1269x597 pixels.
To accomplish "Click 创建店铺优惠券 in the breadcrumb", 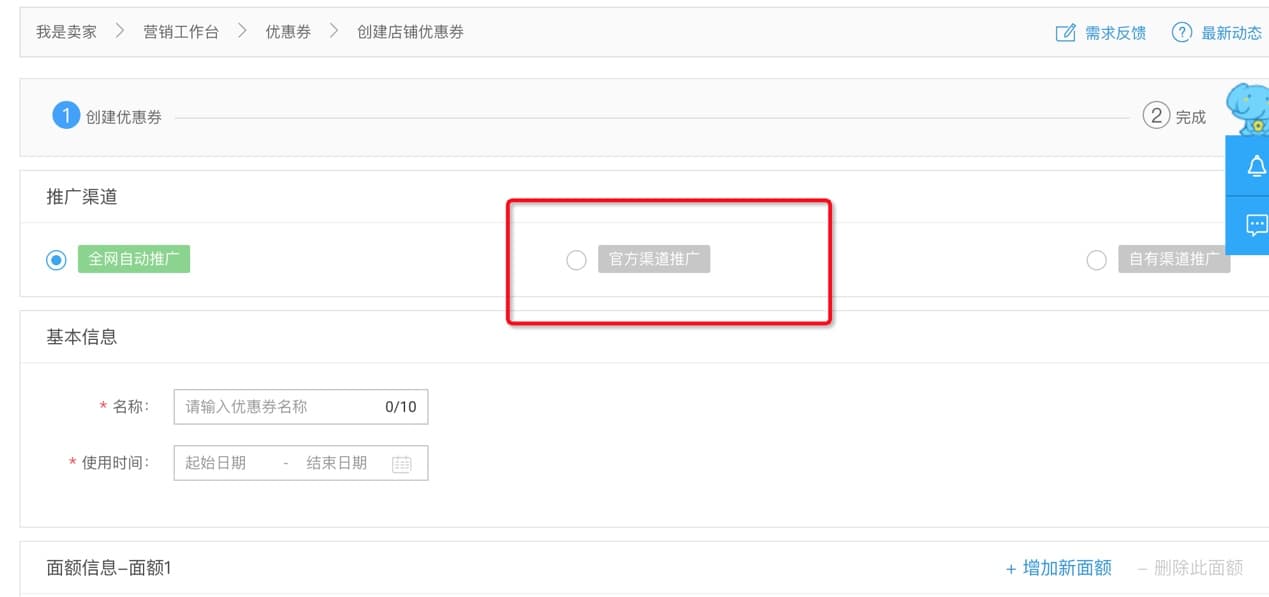I will tap(410, 32).
